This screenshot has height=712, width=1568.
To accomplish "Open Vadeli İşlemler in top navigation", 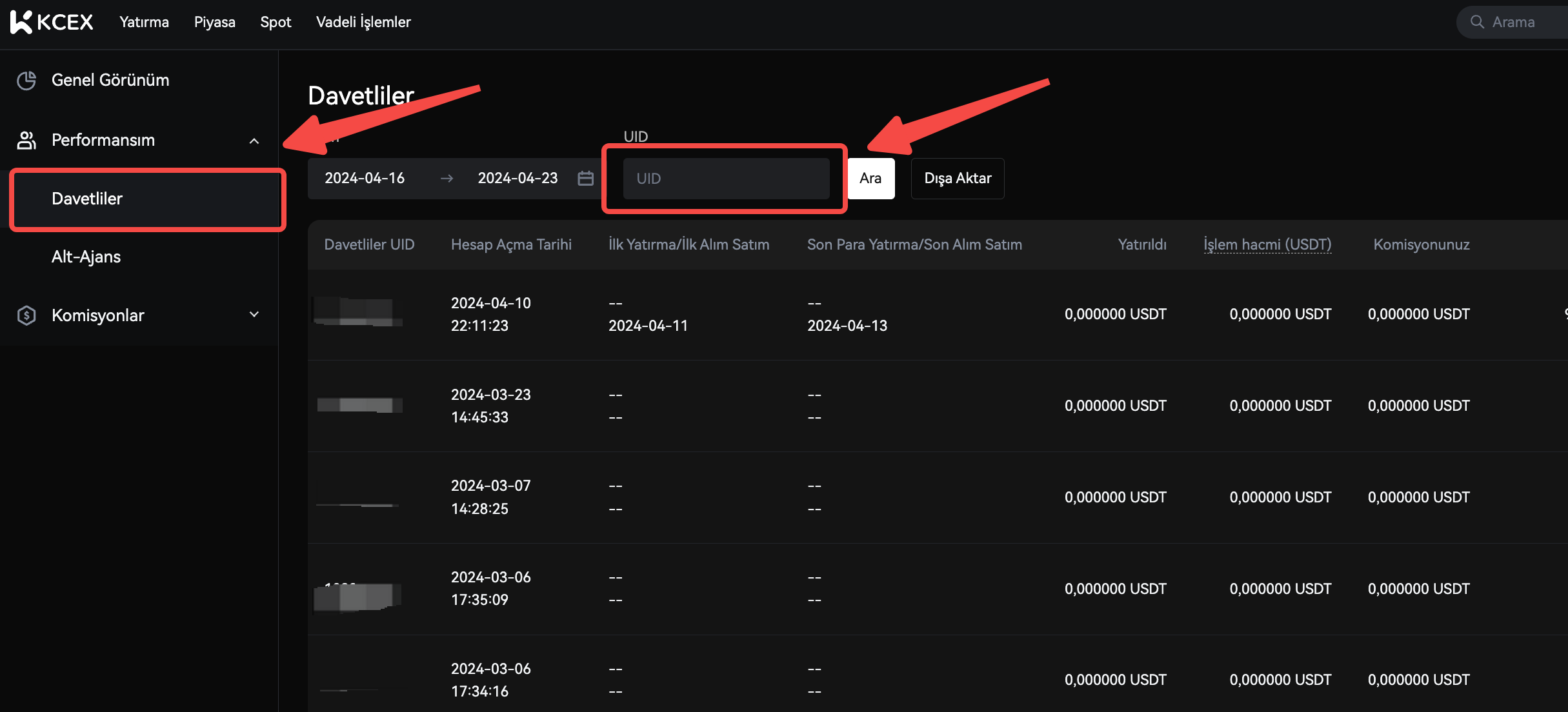I will tap(363, 22).
